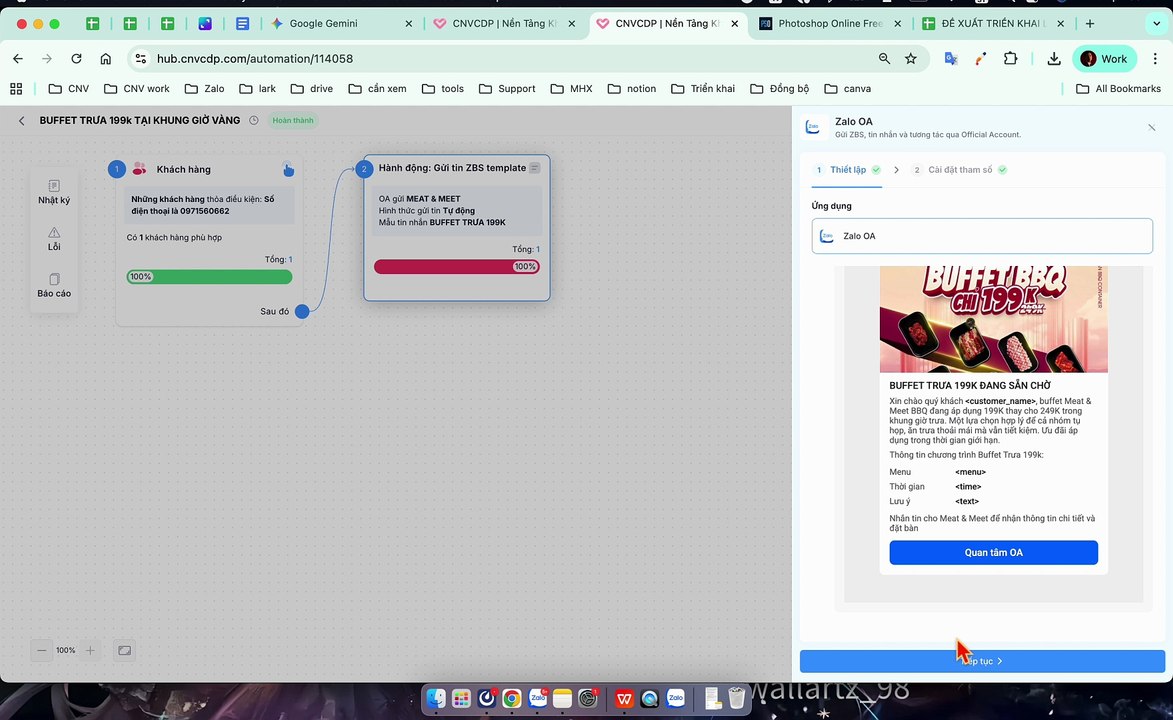
Task: Reload the page in Chrome
Action: point(76,58)
